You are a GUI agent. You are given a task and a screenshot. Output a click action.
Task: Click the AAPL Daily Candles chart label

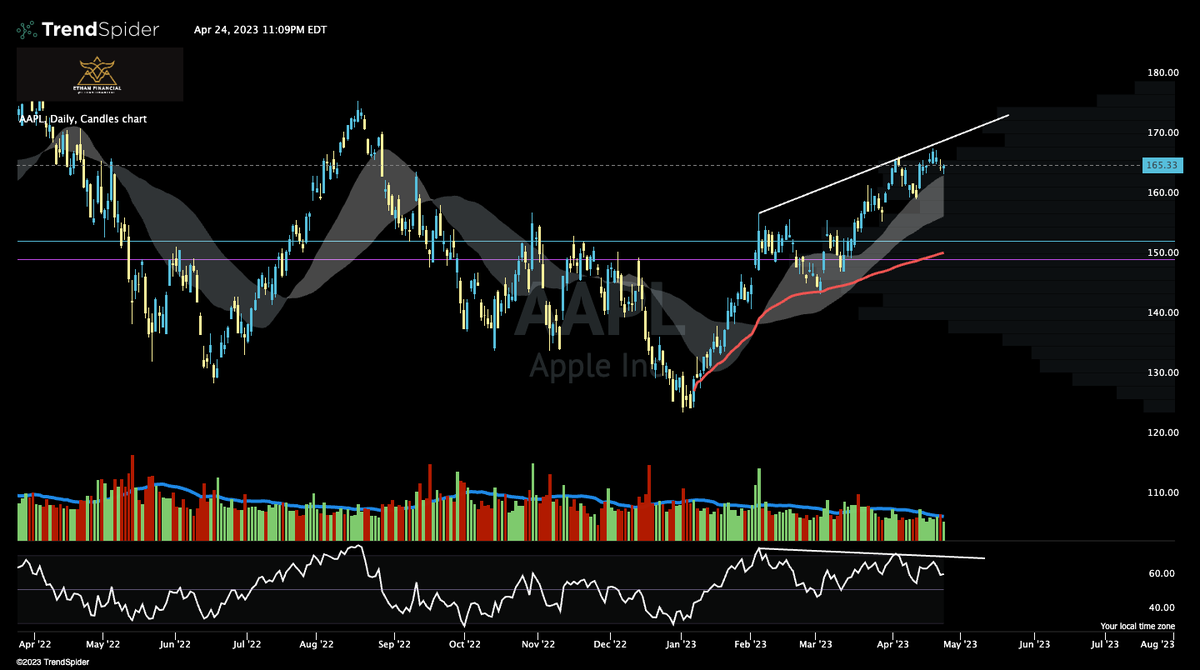pos(83,119)
